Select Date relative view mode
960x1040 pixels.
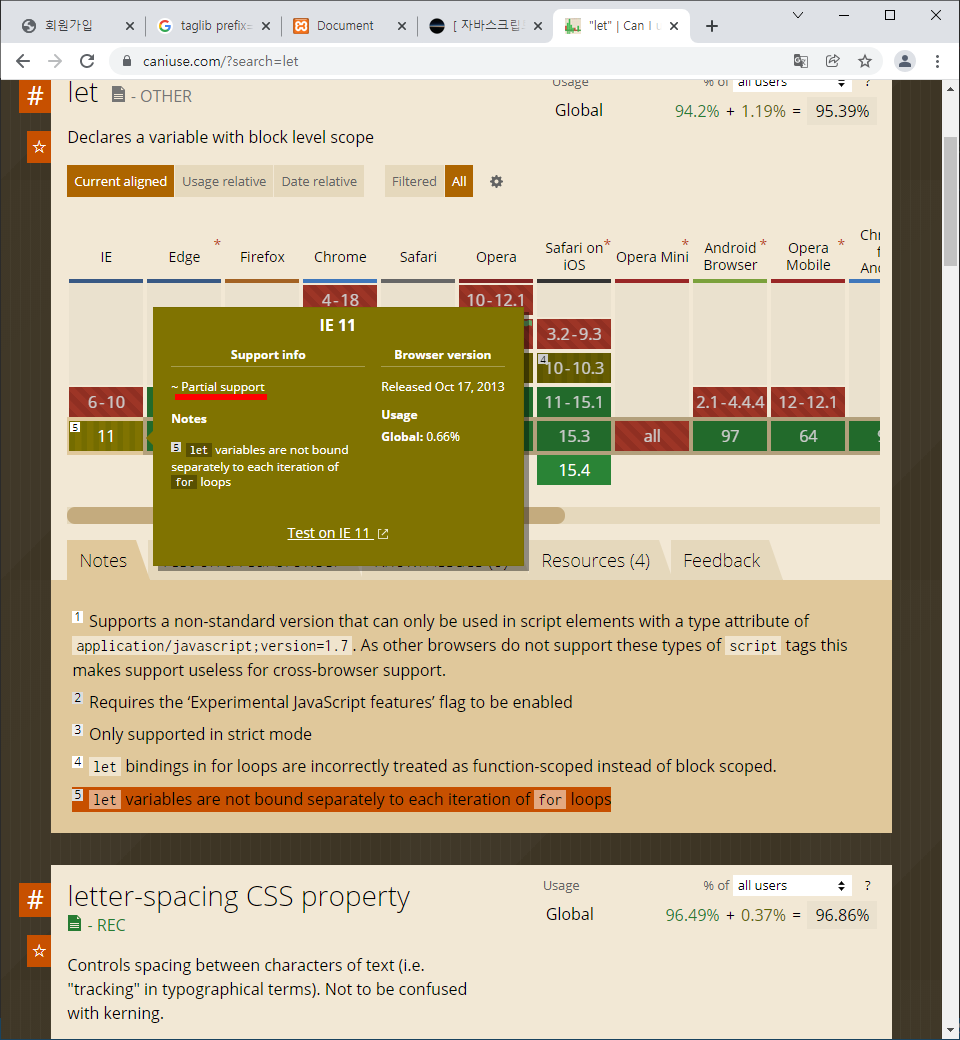tap(319, 181)
